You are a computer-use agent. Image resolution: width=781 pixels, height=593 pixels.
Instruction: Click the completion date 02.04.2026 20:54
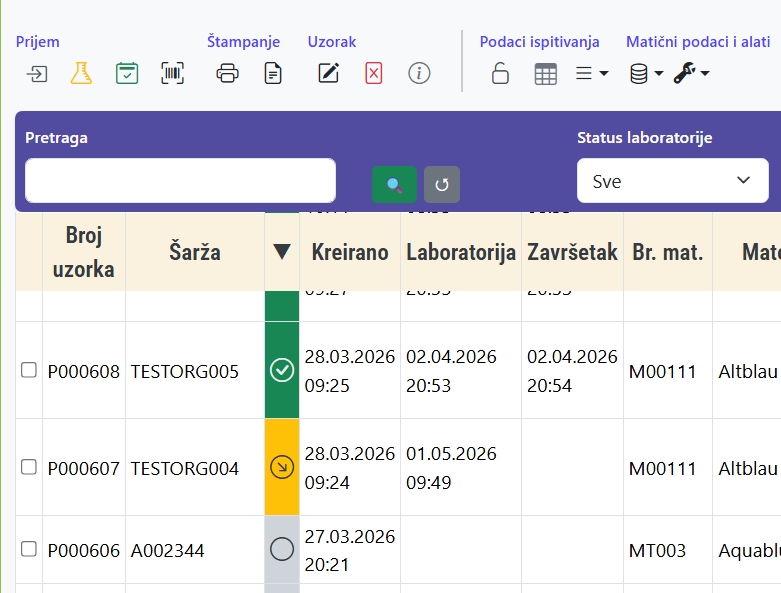coord(572,371)
